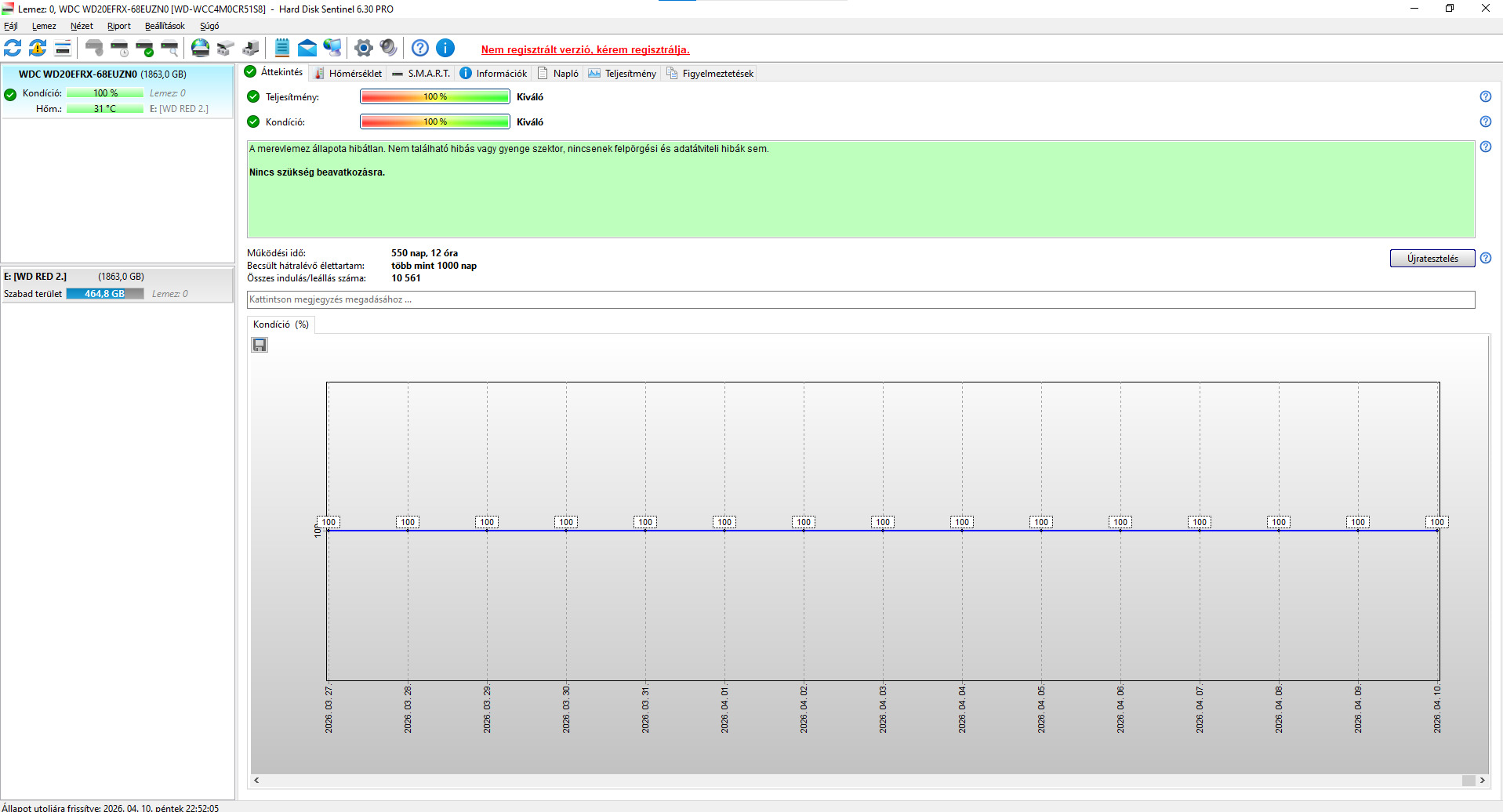Image resolution: width=1503 pixels, height=812 pixels.
Task: Switch to the Hőmérséklet tab
Action: pyautogui.click(x=347, y=73)
